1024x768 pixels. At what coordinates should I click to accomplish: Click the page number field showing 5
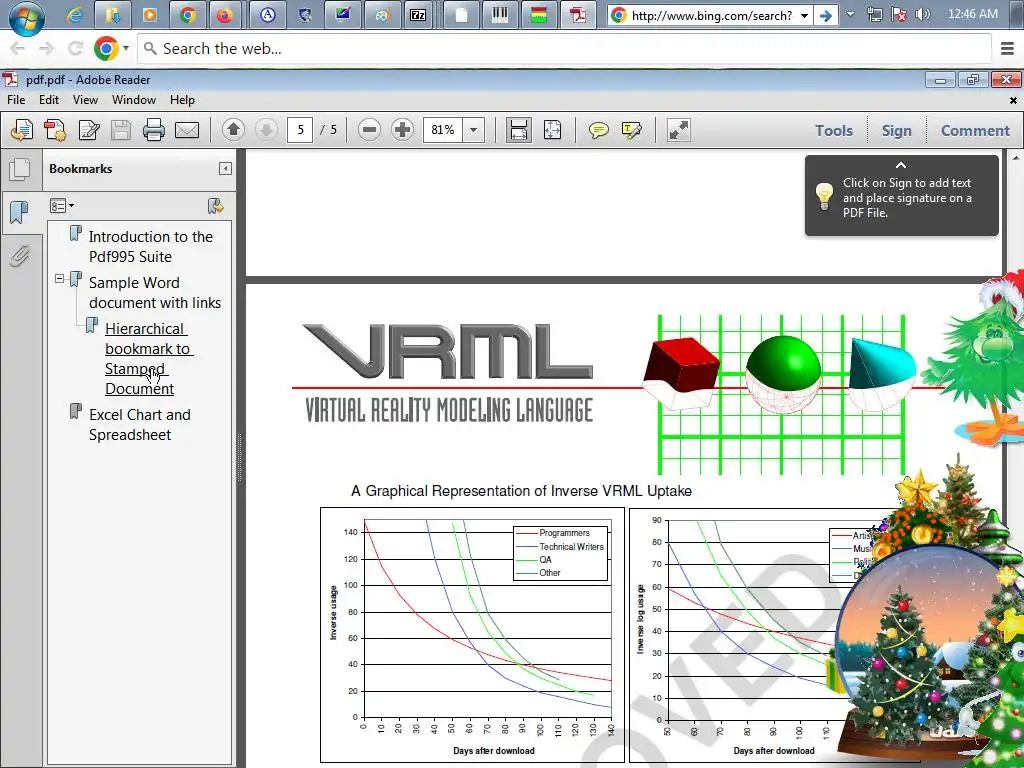pos(300,130)
